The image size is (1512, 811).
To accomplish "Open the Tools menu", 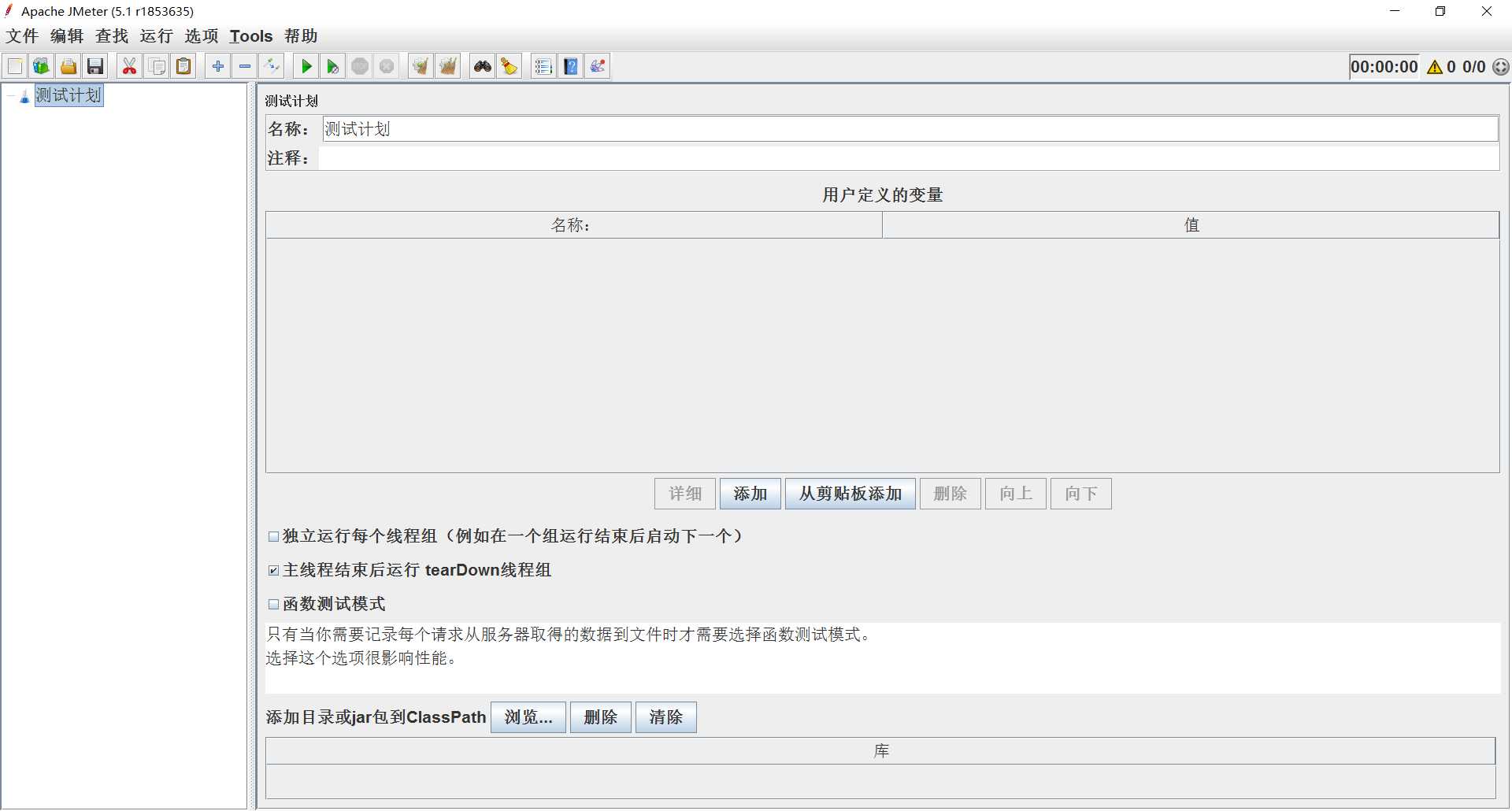I will (251, 36).
